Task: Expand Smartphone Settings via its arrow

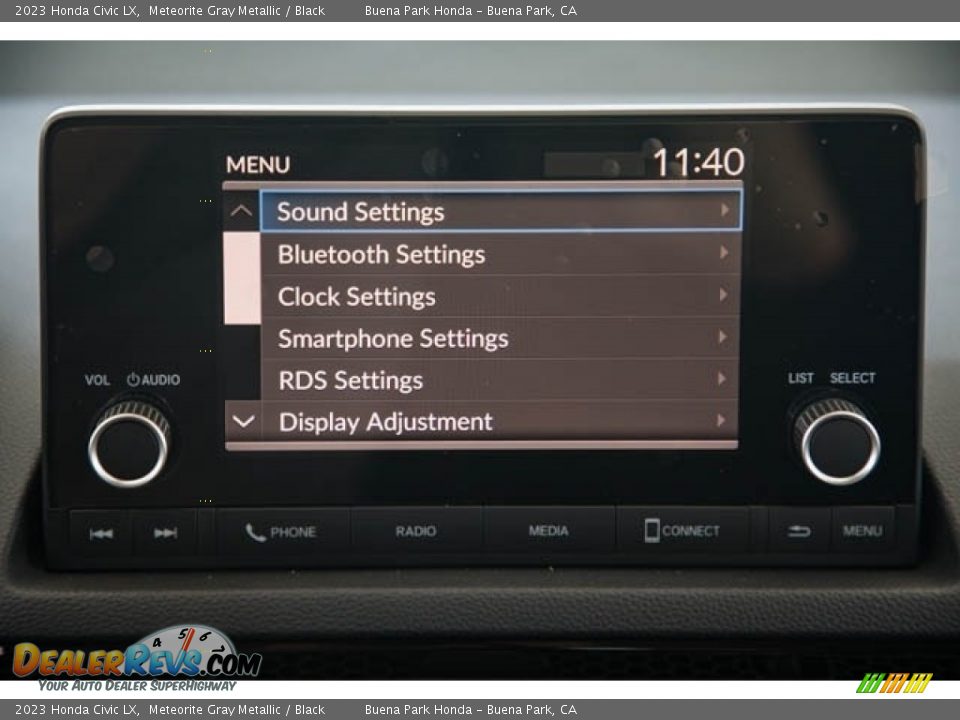Action: 724,337
